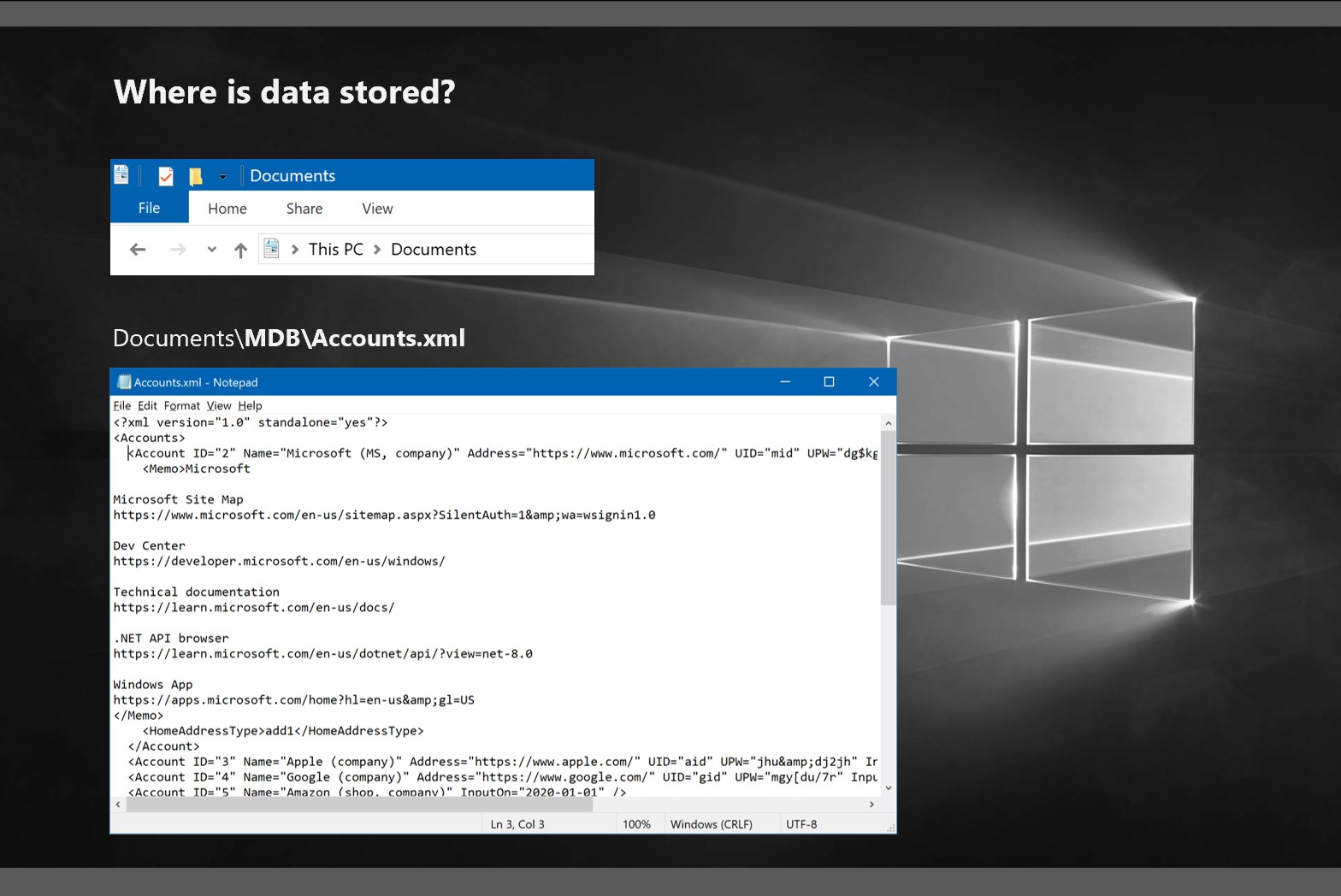1341x896 pixels.
Task: Click the sitemap.aspx URL line
Action: 384,515
